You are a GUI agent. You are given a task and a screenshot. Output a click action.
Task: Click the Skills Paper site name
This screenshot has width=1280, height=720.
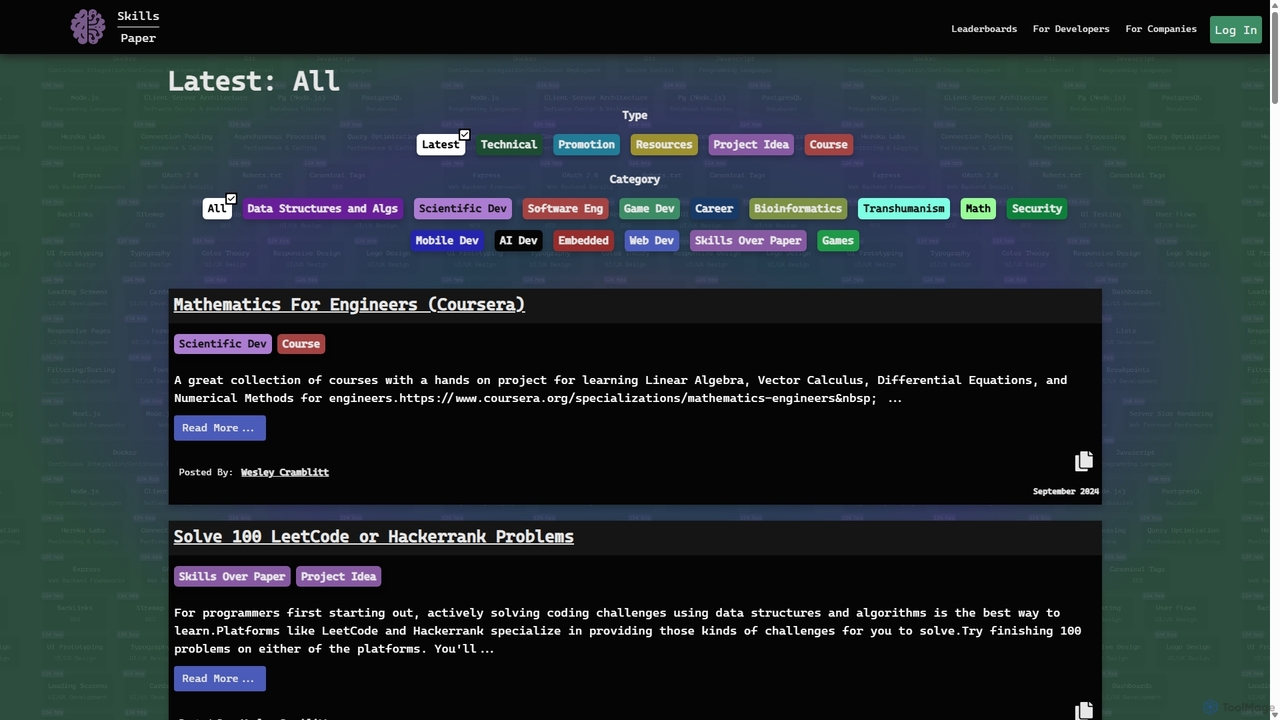pos(138,27)
